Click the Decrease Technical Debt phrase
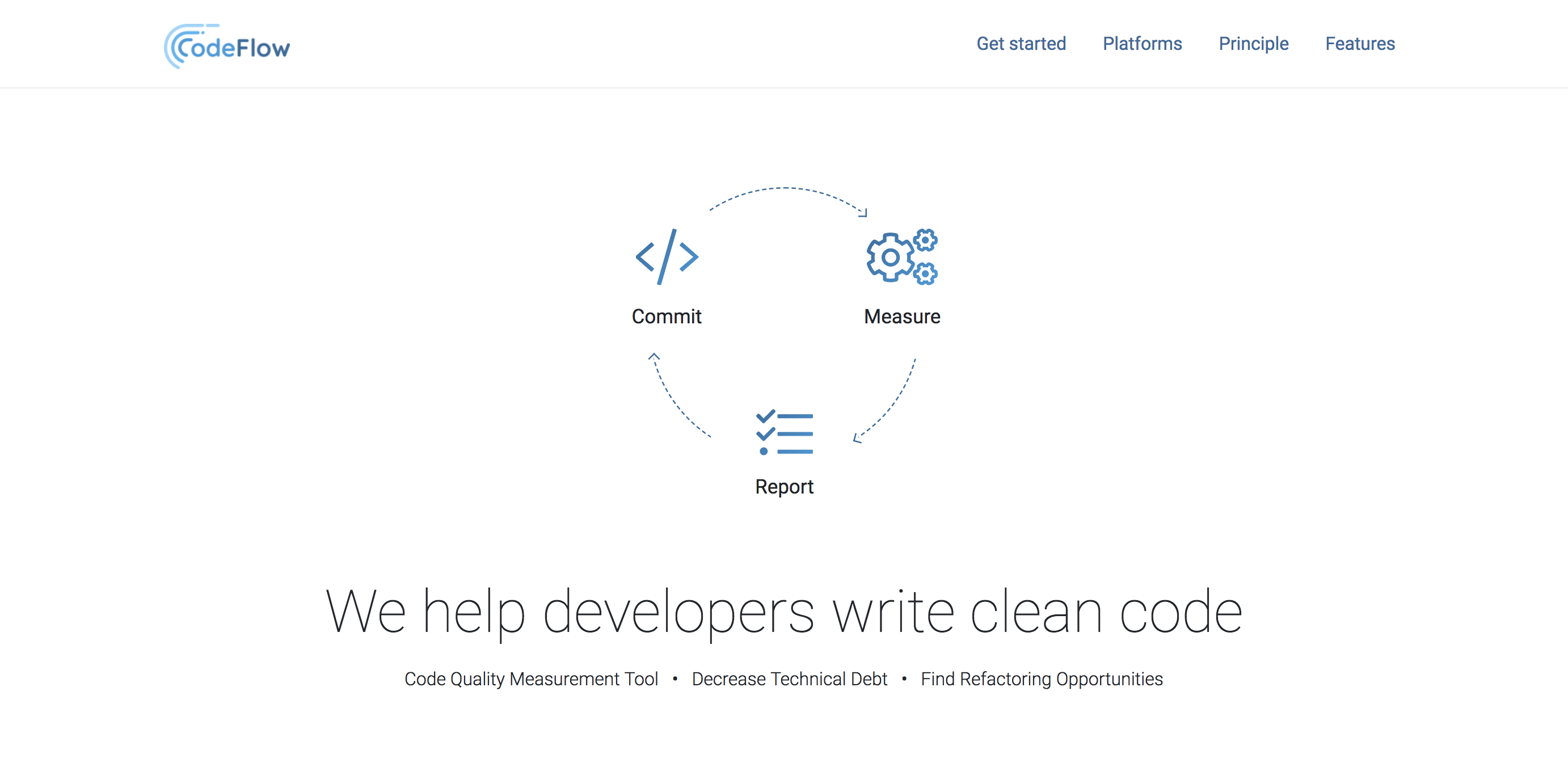Screen dimensions: 1568x784 [789, 678]
